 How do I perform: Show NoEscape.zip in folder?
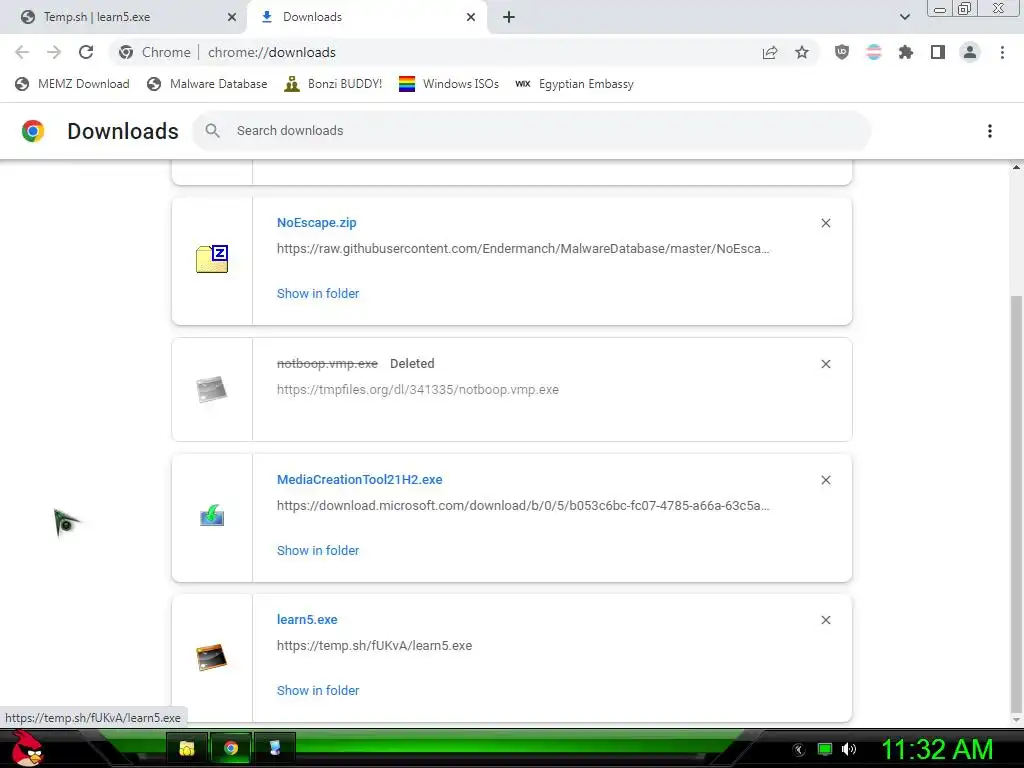pyautogui.click(x=318, y=294)
